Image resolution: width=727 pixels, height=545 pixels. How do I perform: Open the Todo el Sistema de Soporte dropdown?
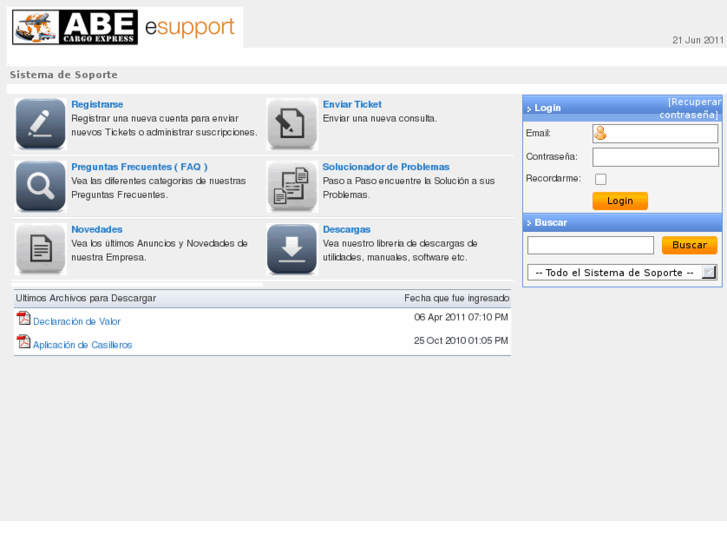click(x=622, y=273)
